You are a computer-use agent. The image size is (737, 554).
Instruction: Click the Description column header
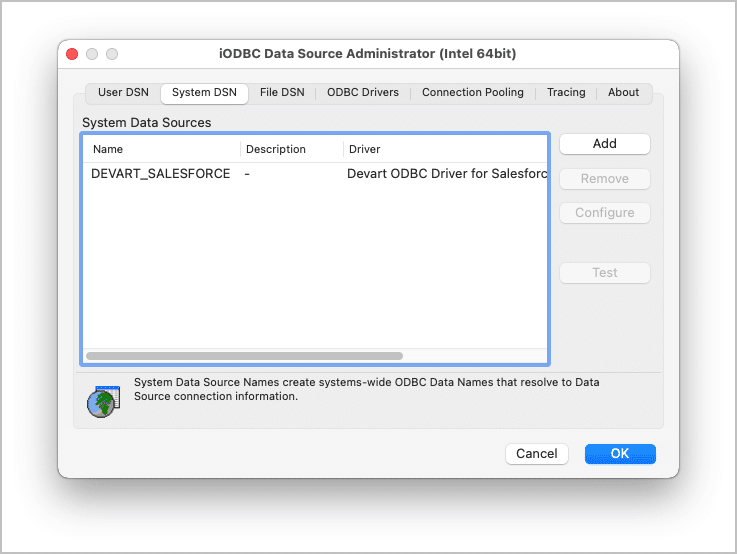pyautogui.click(x=292, y=149)
